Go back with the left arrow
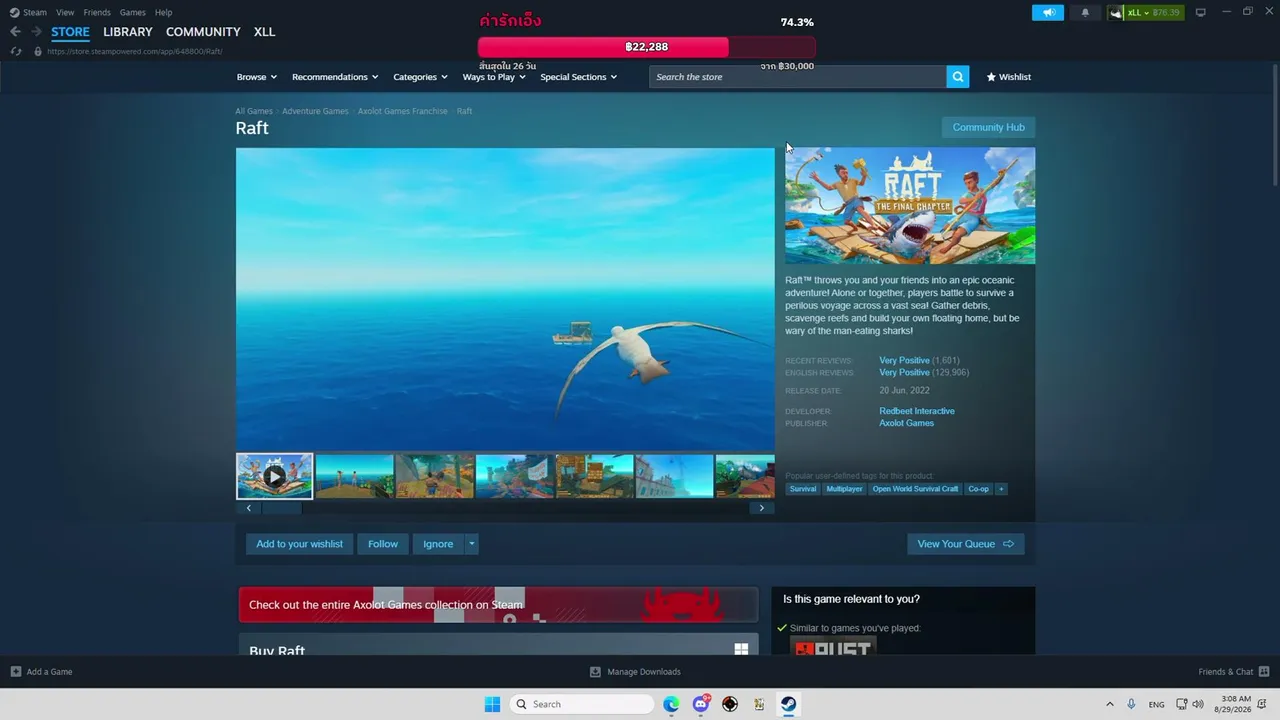 (x=15, y=32)
